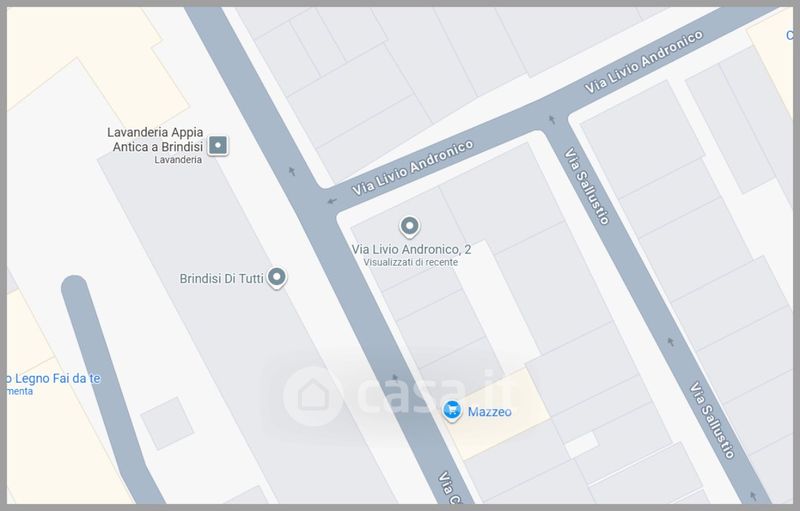Click the house icon in the casa.it watermark
This screenshot has width=800, height=511.
tap(313, 396)
